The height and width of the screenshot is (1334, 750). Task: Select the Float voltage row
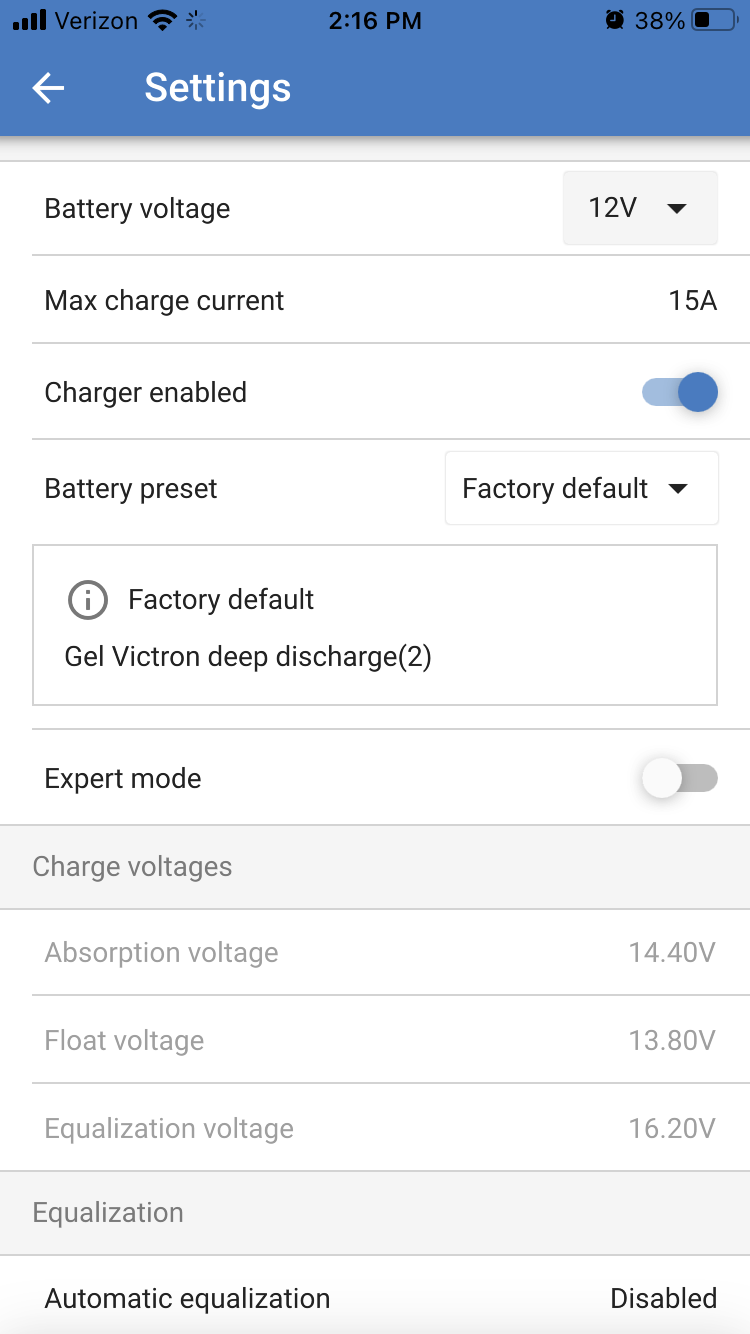pyautogui.click(x=375, y=1040)
